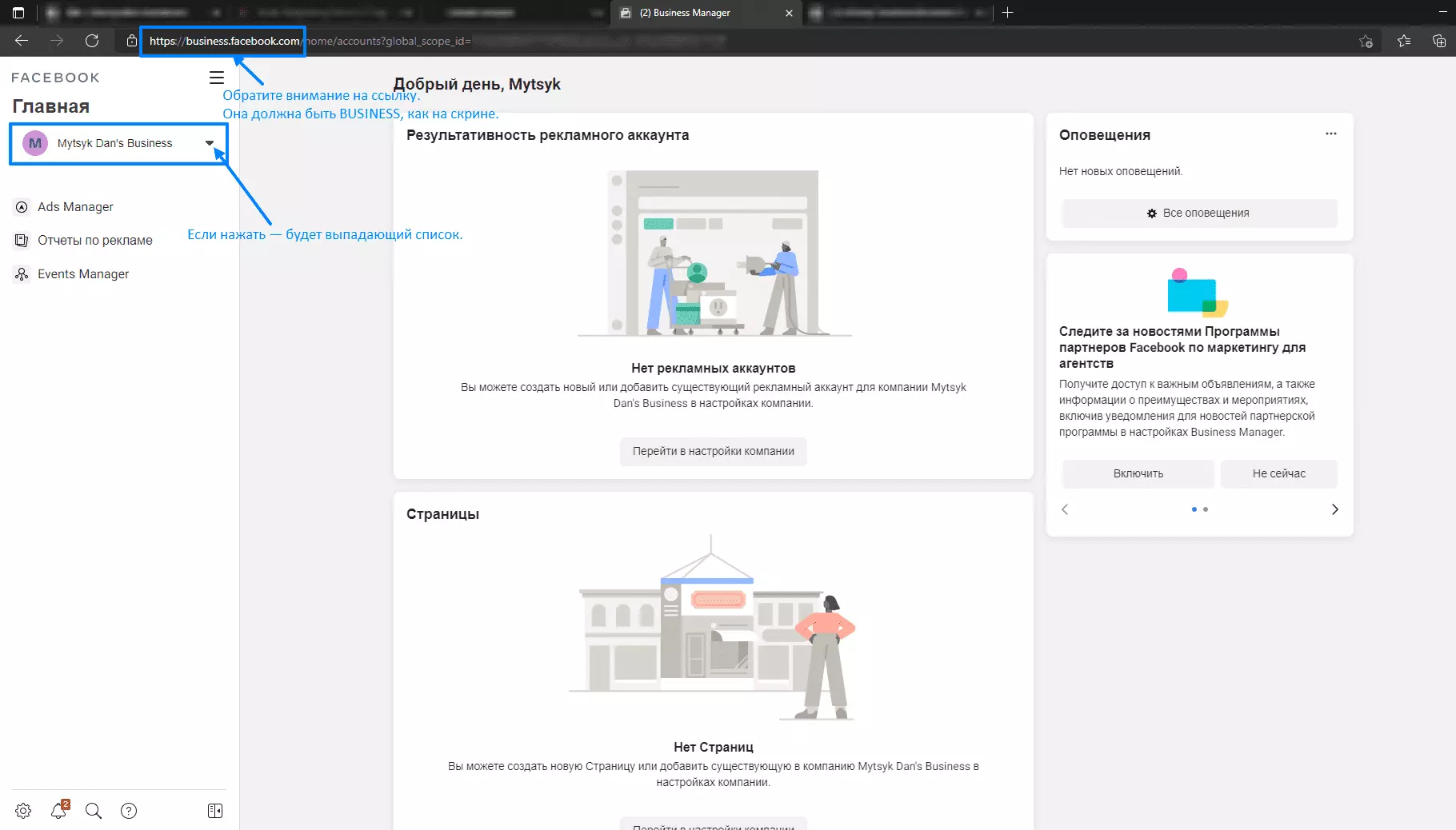Click the Страницы section heading
Image resolution: width=1456 pixels, height=830 pixels.
[442, 514]
